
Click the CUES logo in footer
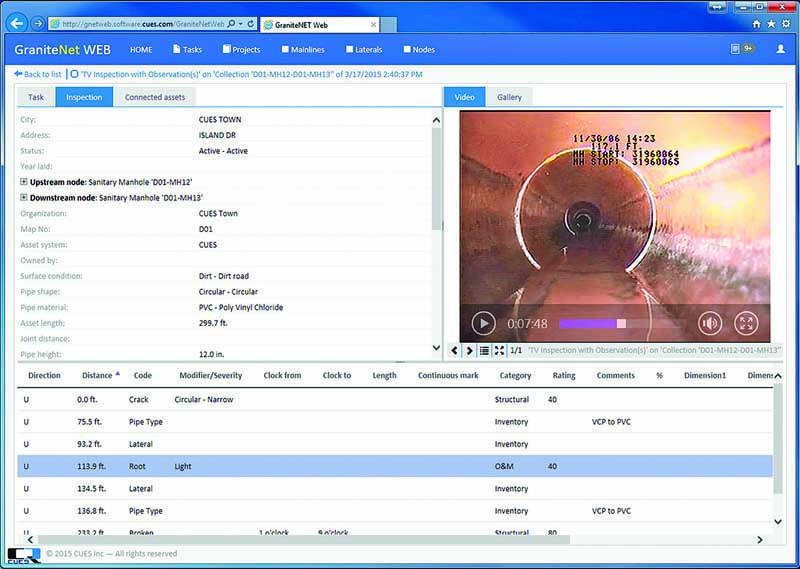(23, 556)
